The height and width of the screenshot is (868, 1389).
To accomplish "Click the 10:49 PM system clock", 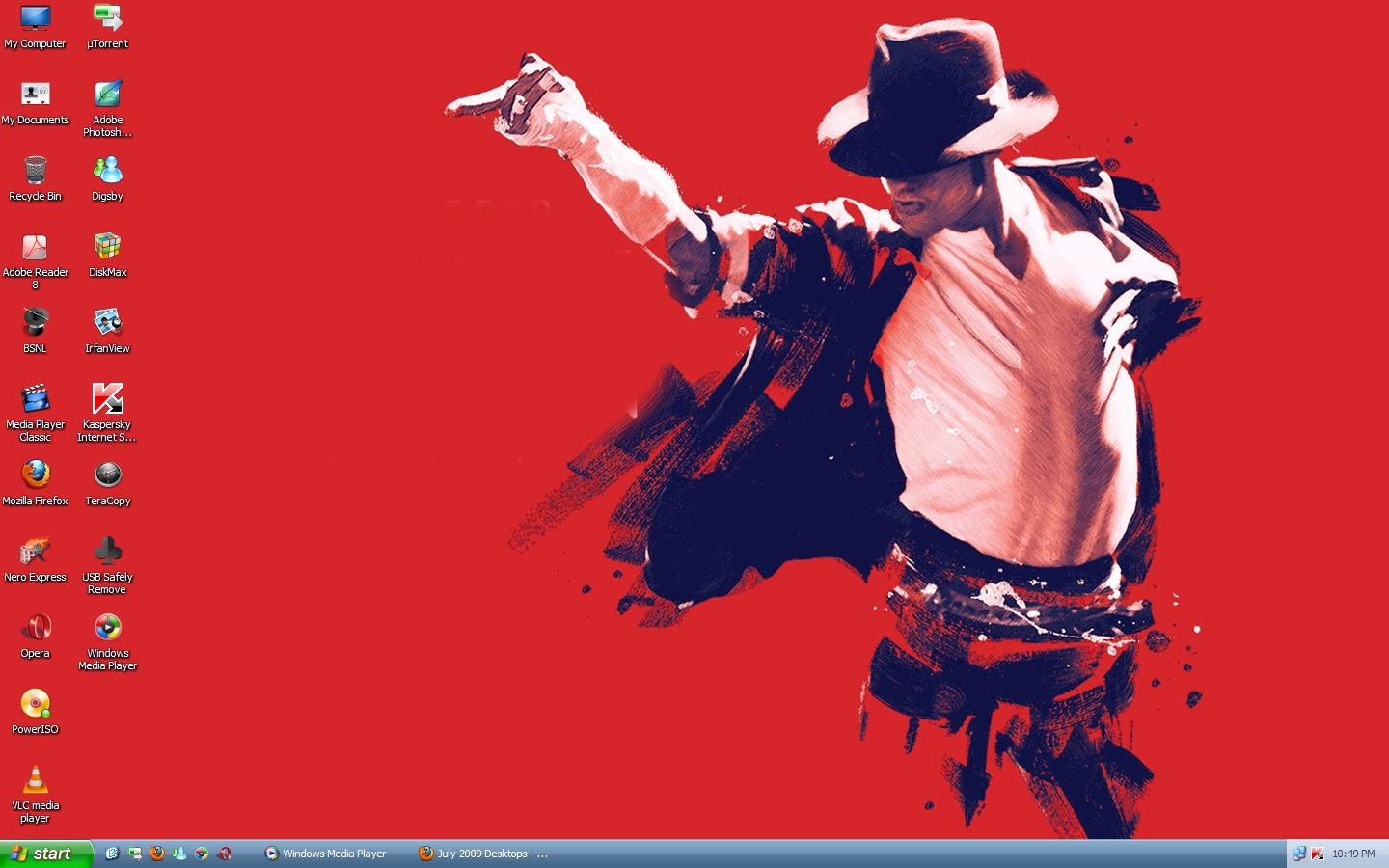I will pos(1354,854).
